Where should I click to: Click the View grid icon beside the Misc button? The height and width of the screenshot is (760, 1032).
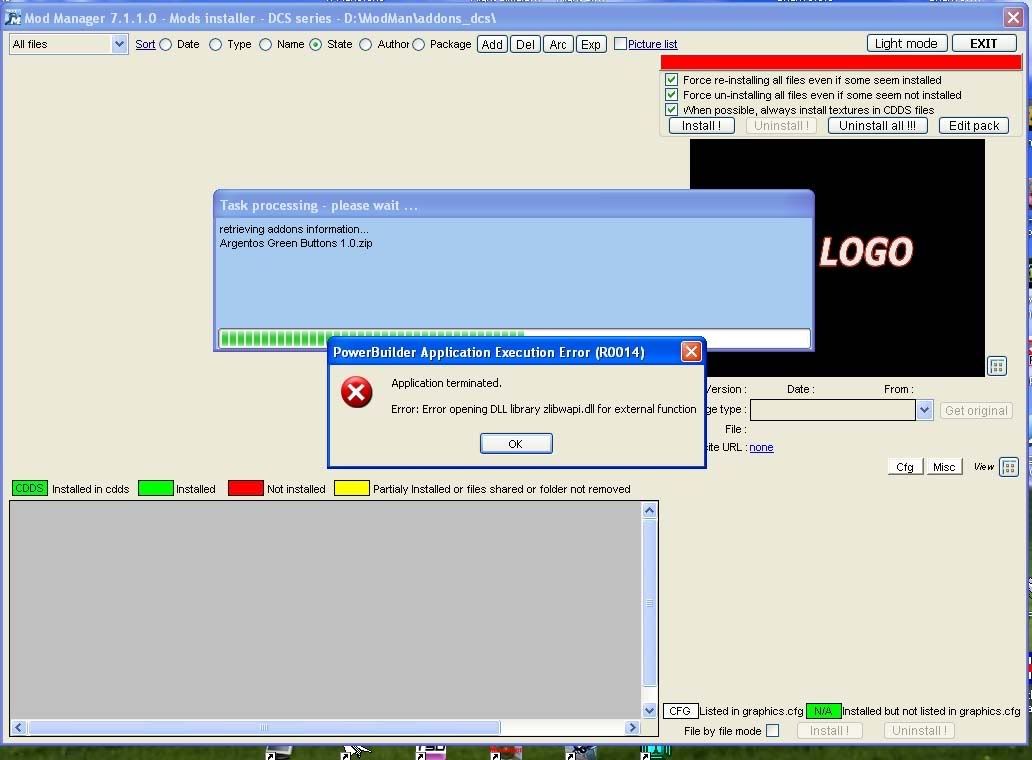pyautogui.click(x=1009, y=466)
